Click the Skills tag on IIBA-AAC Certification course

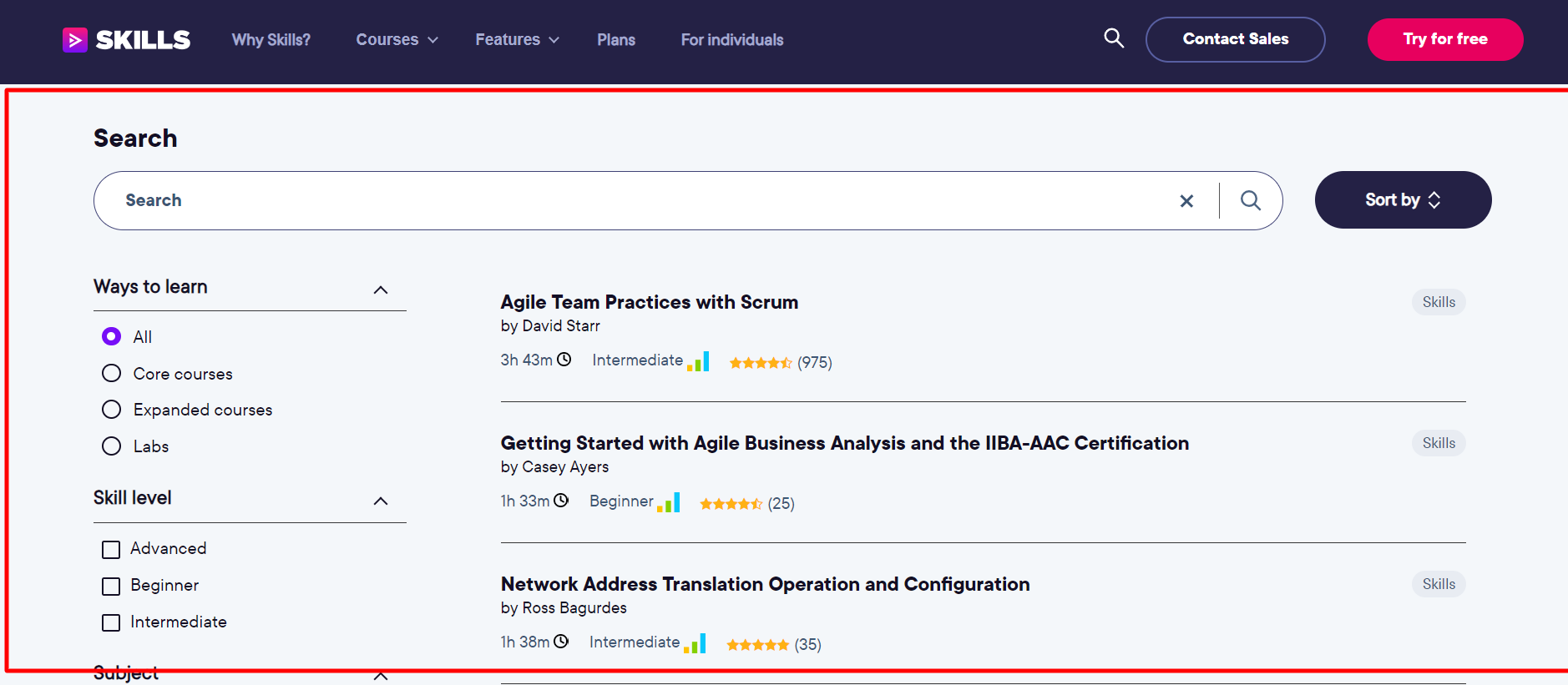point(1439,443)
